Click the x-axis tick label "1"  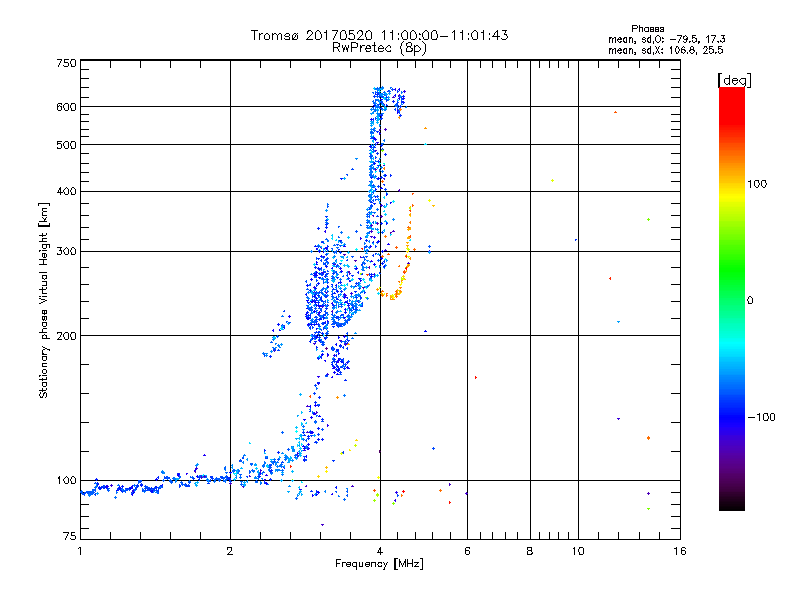coord(80,551)
